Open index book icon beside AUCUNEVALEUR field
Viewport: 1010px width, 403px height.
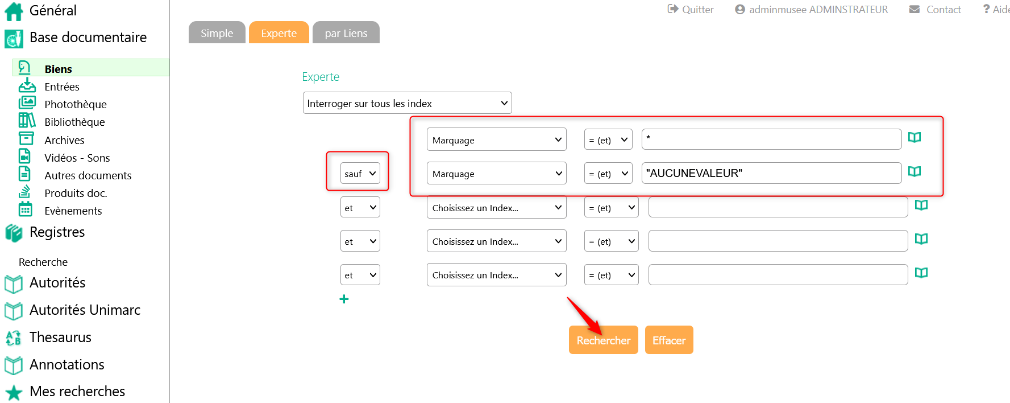(x=914, y=172)
